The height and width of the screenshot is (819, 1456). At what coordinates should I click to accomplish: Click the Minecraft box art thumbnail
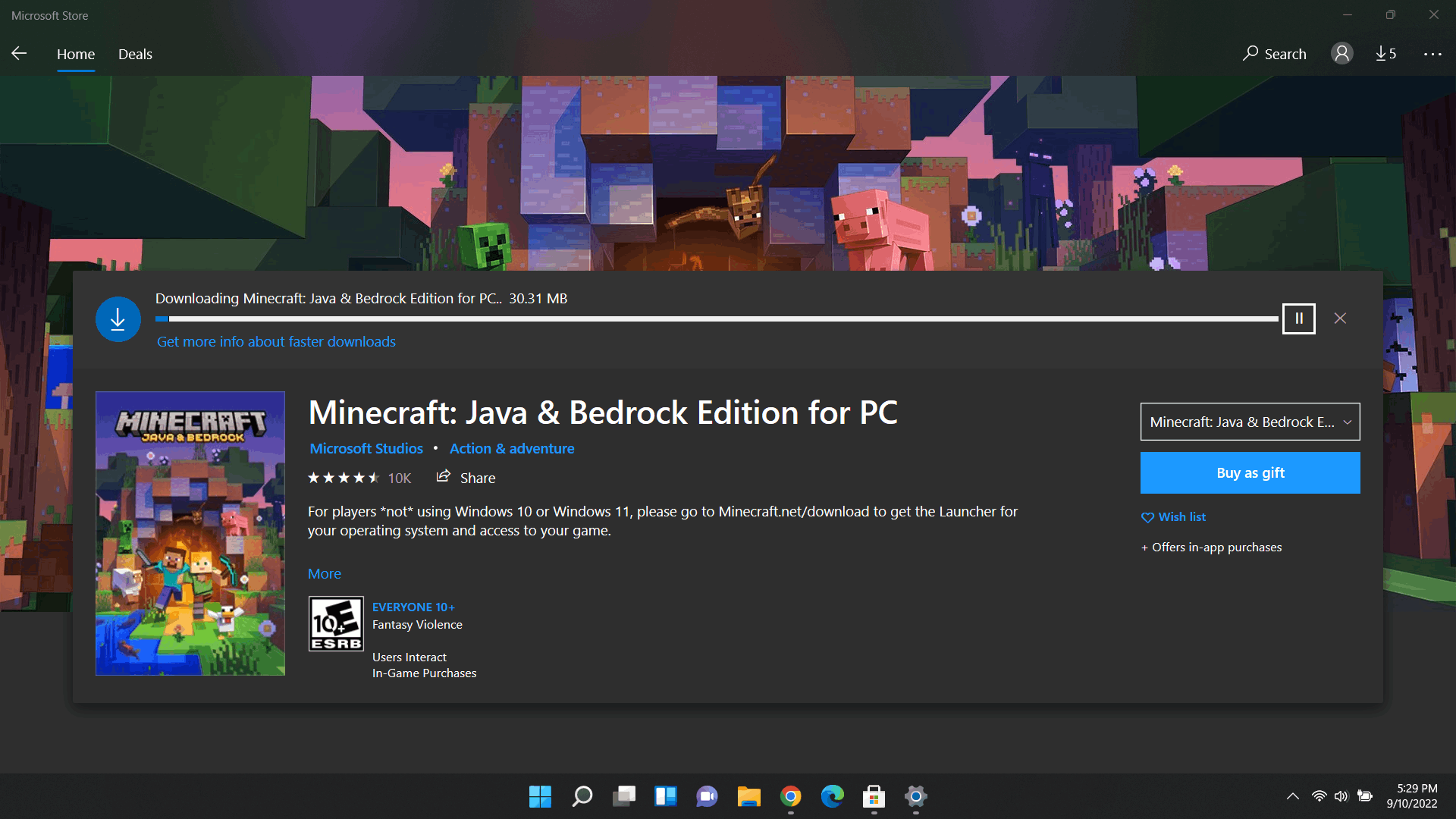click(190, 533)
